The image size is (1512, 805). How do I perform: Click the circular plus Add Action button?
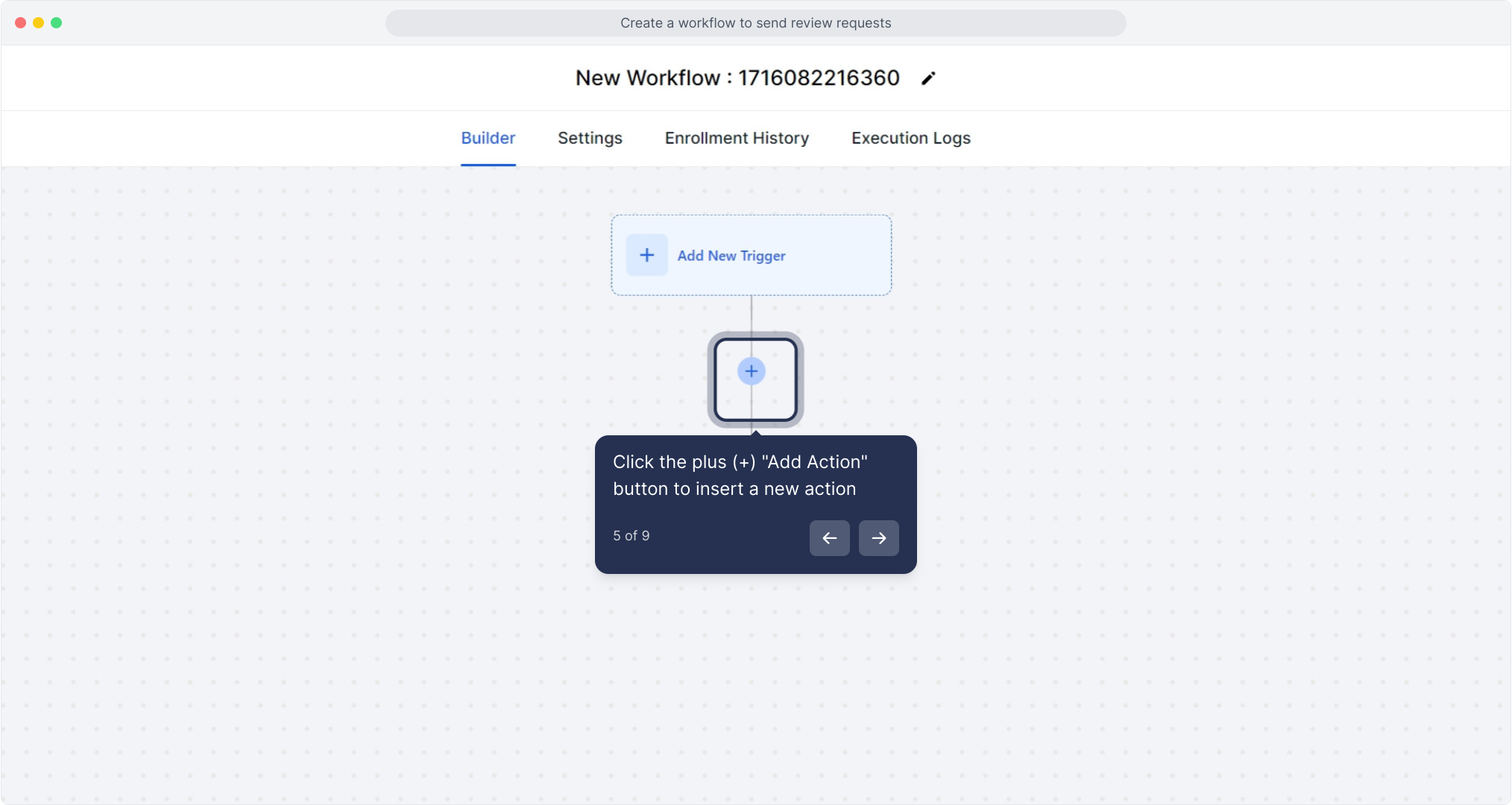tap(751, 371)
